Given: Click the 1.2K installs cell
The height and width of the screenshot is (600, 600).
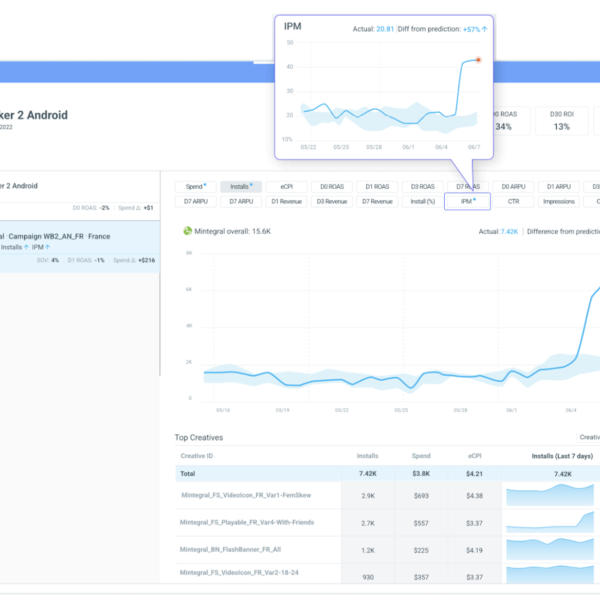Looking at the screenshot, I should (x=368, y=550).
